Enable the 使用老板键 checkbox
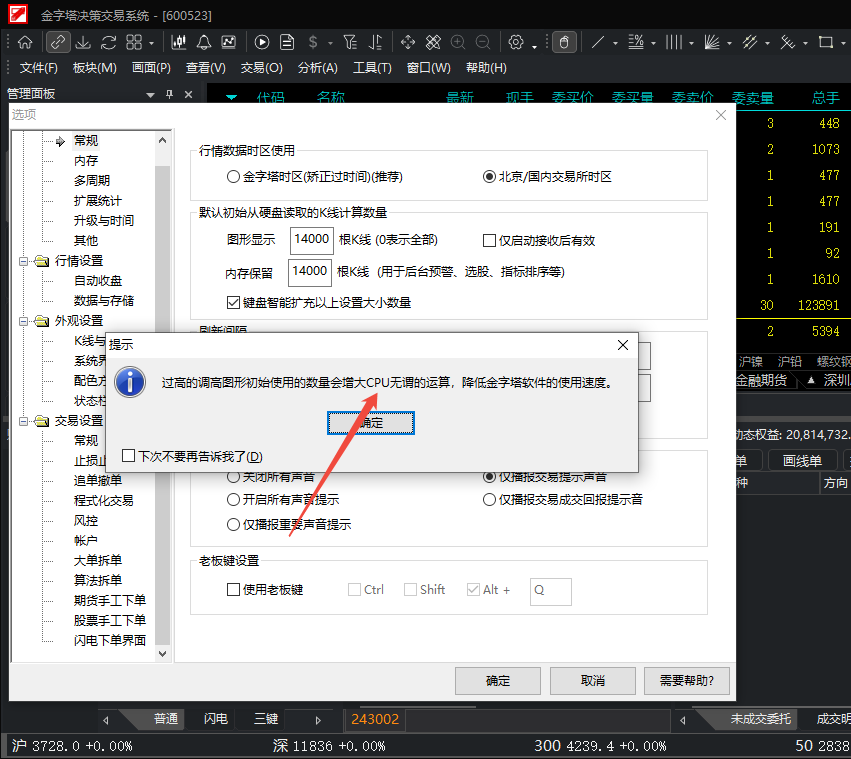Image resolution: width=851 pixels, height=759 pixels. (x=234, y=590)
